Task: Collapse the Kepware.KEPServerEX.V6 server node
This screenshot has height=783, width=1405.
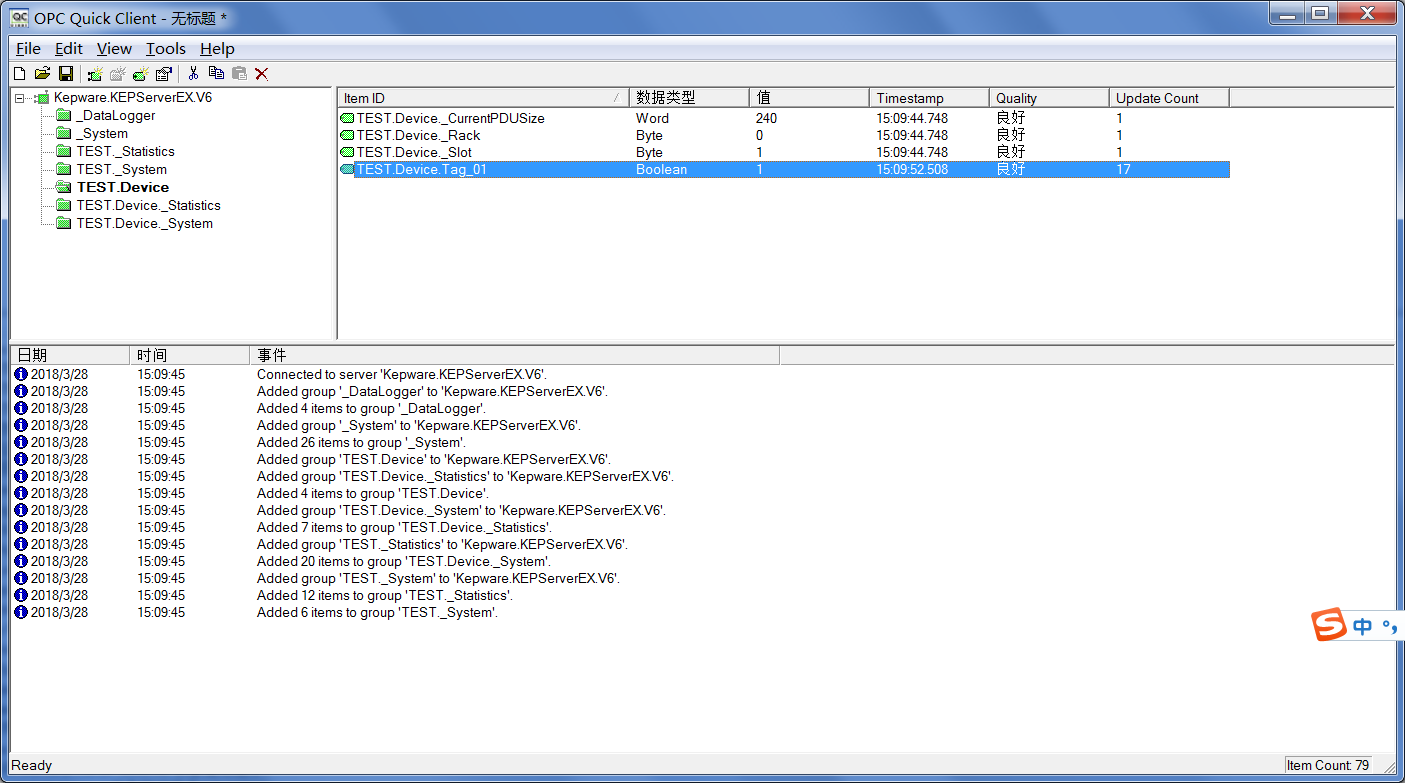Action: [x=20, y=98]
